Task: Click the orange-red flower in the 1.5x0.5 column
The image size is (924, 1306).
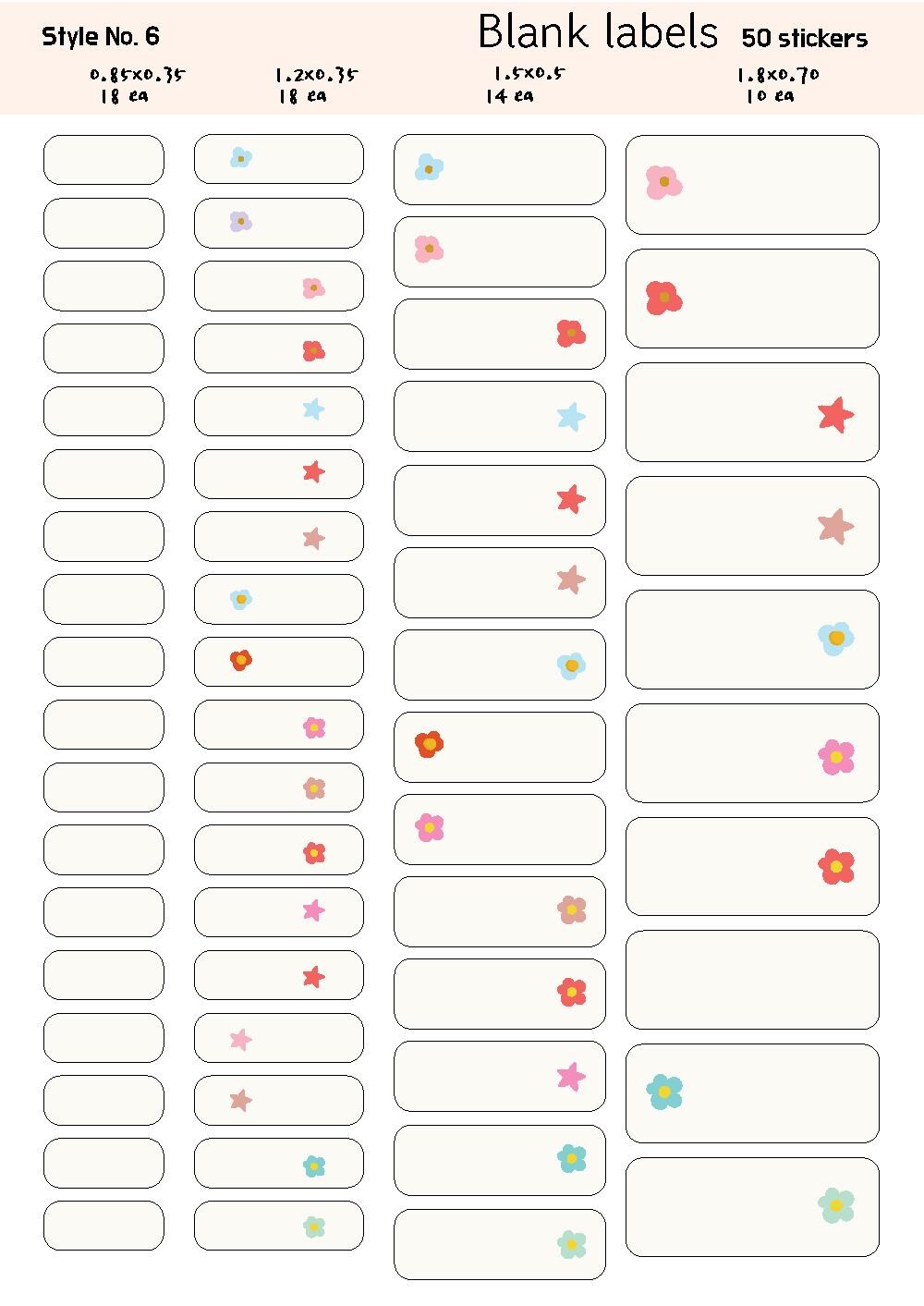Action: (x=429, y=744)
